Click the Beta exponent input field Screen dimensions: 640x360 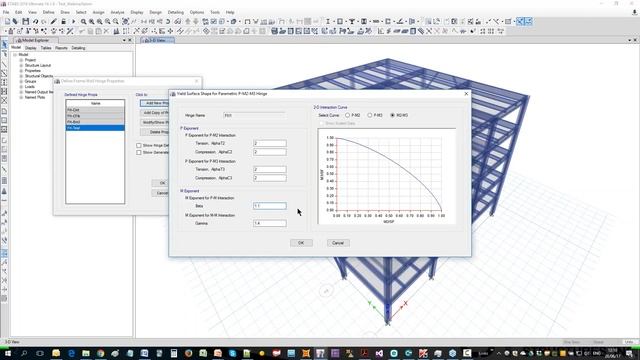point(270,206)
